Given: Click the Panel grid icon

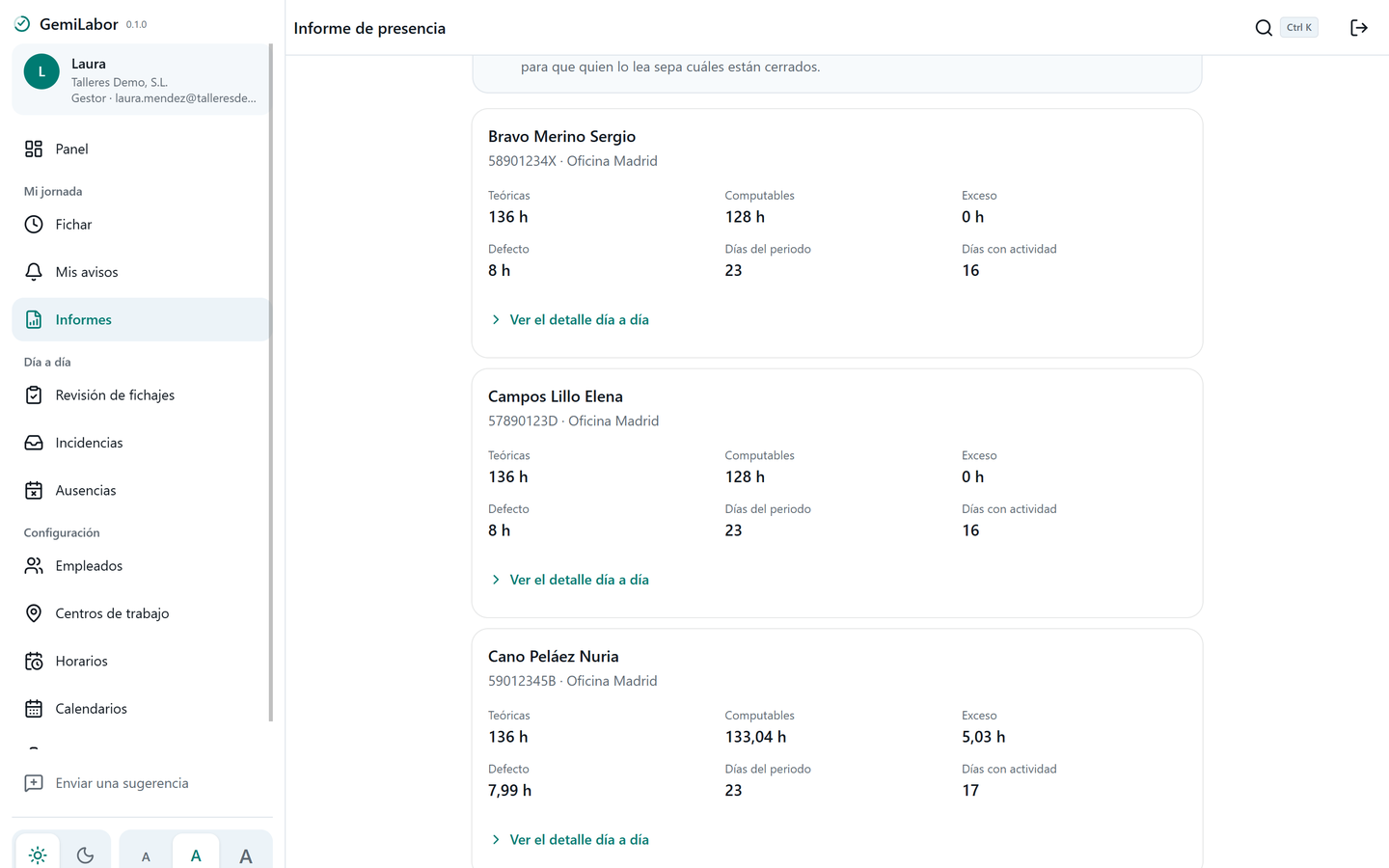Looking at the screenshot, I should pyautogui.click(x=34, y=149).
